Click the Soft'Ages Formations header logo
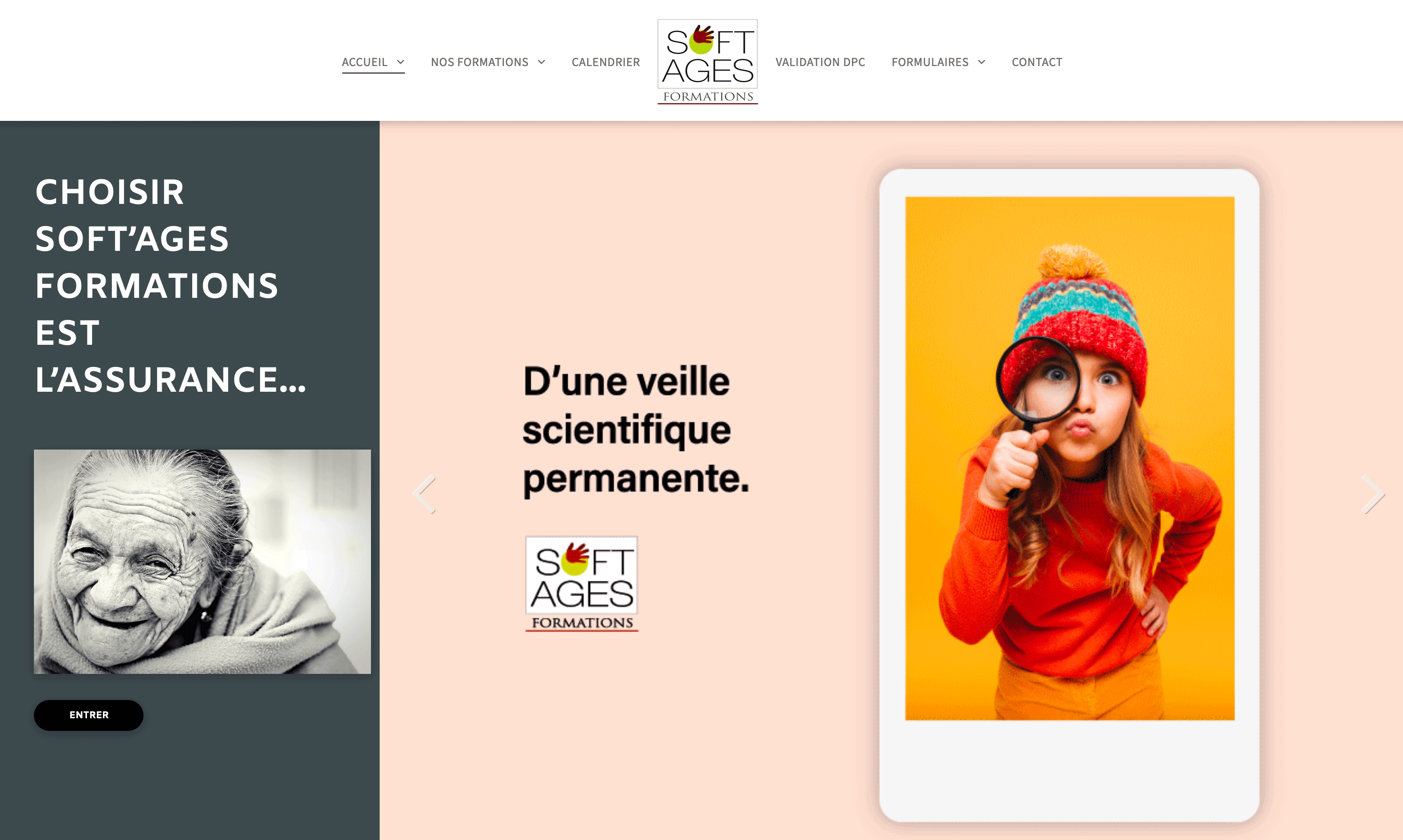This screenshot has height=840, width=1403. pyautogui.click(x=707, y=61)
